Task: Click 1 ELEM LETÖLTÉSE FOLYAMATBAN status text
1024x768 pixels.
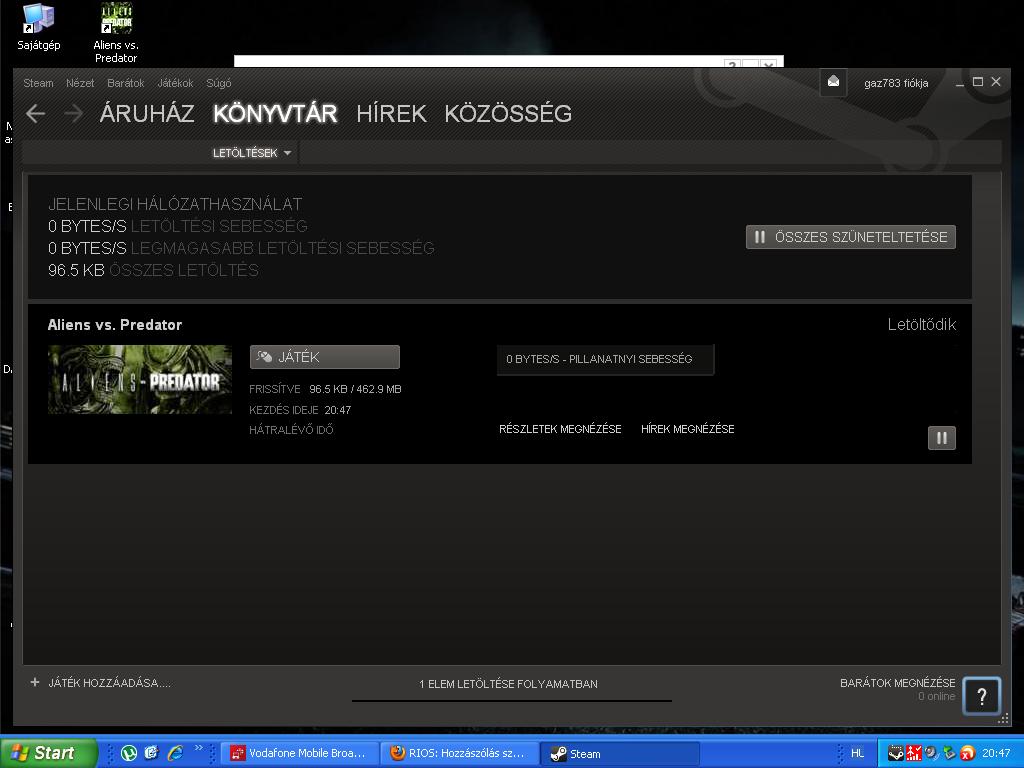Action: click(508, 684)
